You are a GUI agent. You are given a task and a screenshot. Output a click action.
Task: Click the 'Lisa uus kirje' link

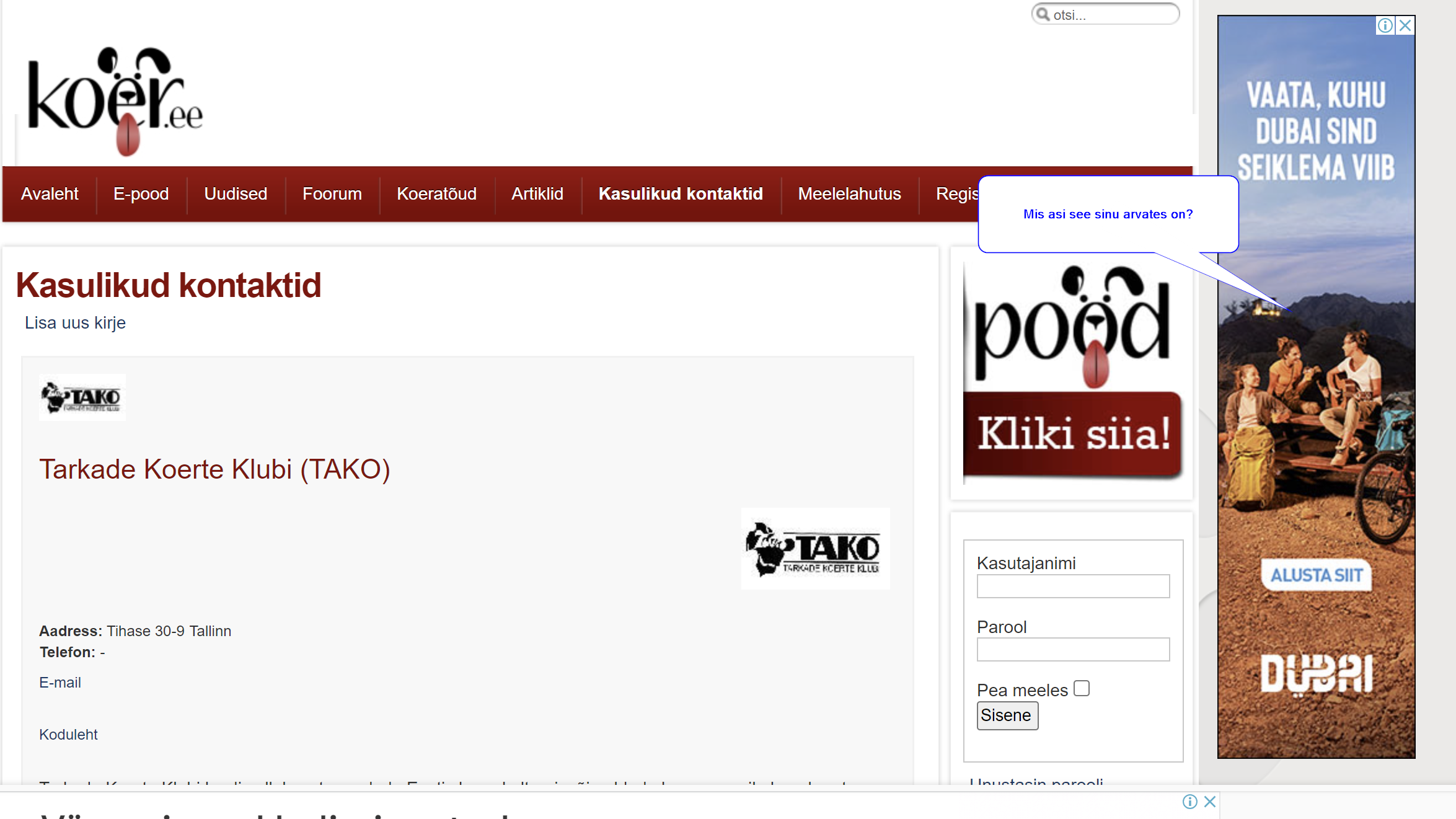75,323
